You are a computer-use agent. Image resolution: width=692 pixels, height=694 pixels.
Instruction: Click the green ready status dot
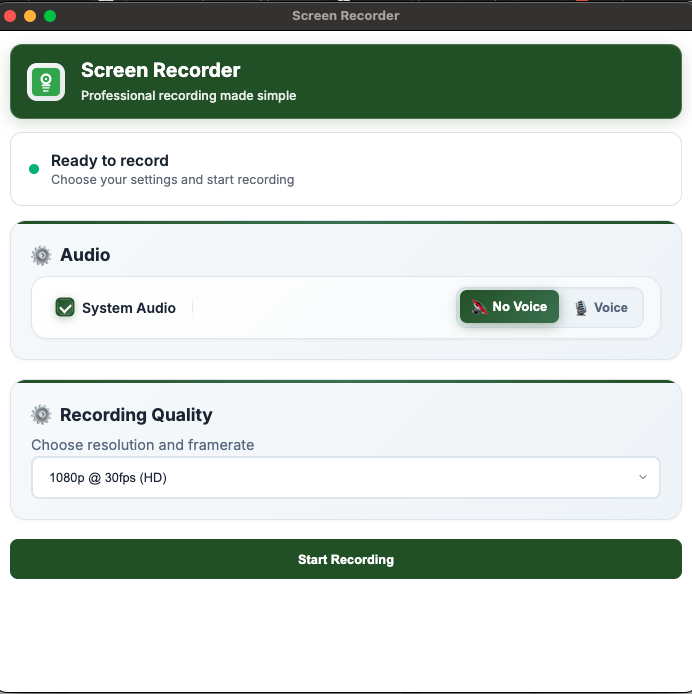click(34, 169)
